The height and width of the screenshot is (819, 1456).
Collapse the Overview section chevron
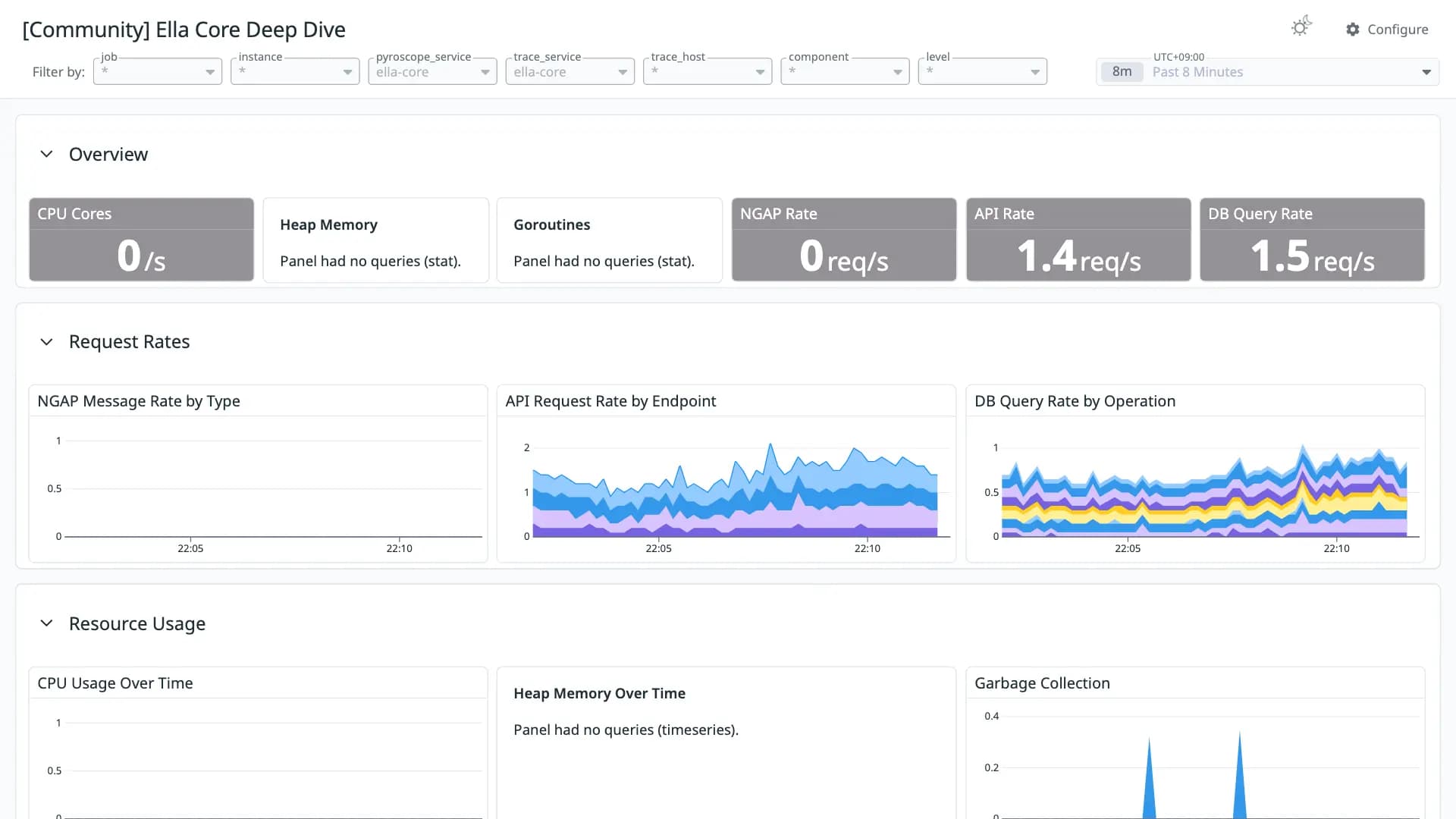[x=46, y=154]
